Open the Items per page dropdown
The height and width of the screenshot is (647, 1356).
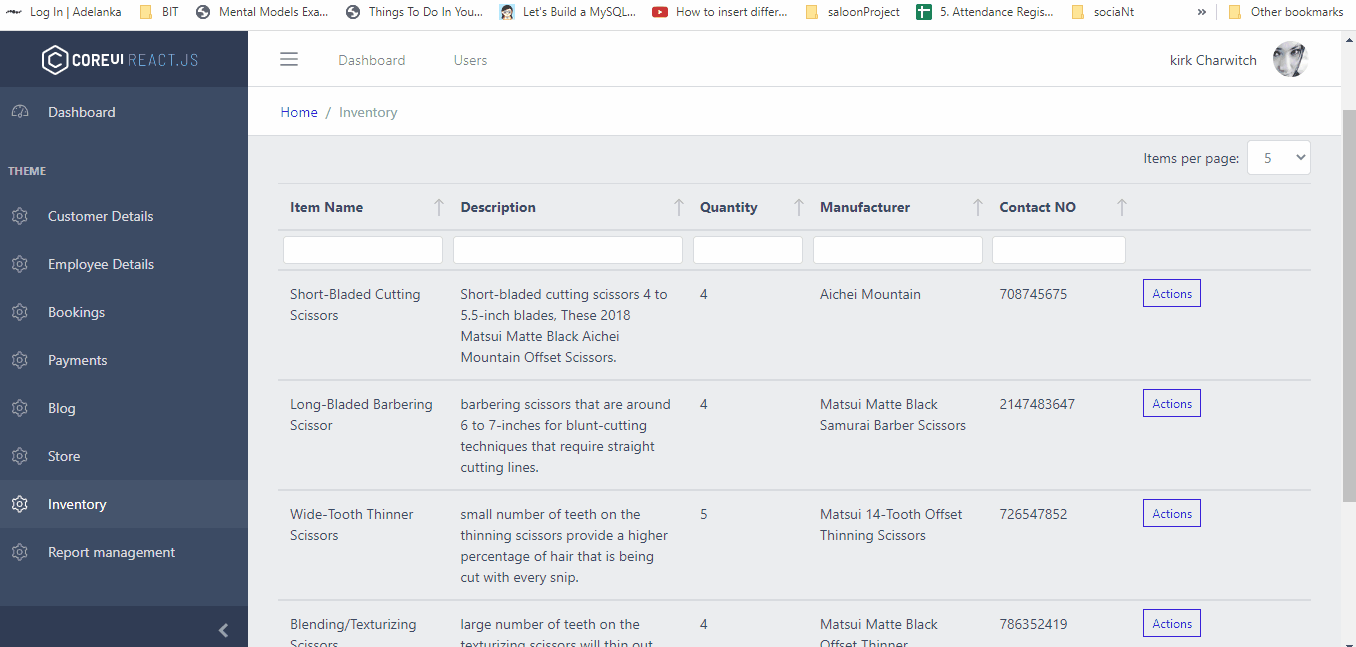coord(1278,157)
